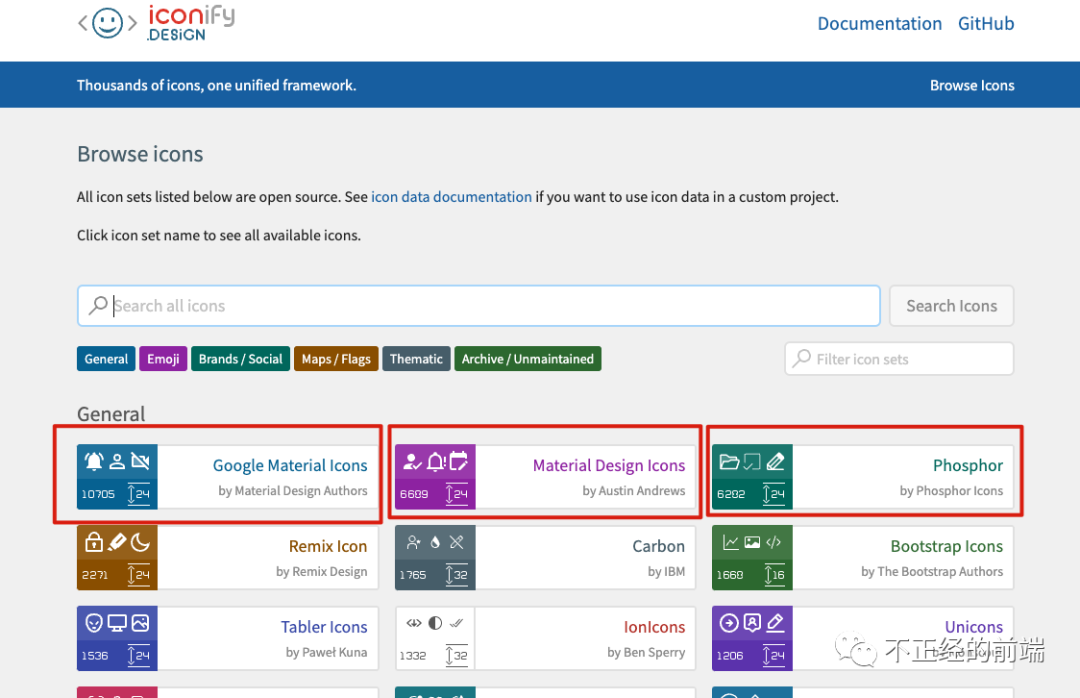Click image icon in Bootstrap Icons tile
1080x698 pixels.
[752, 542]
